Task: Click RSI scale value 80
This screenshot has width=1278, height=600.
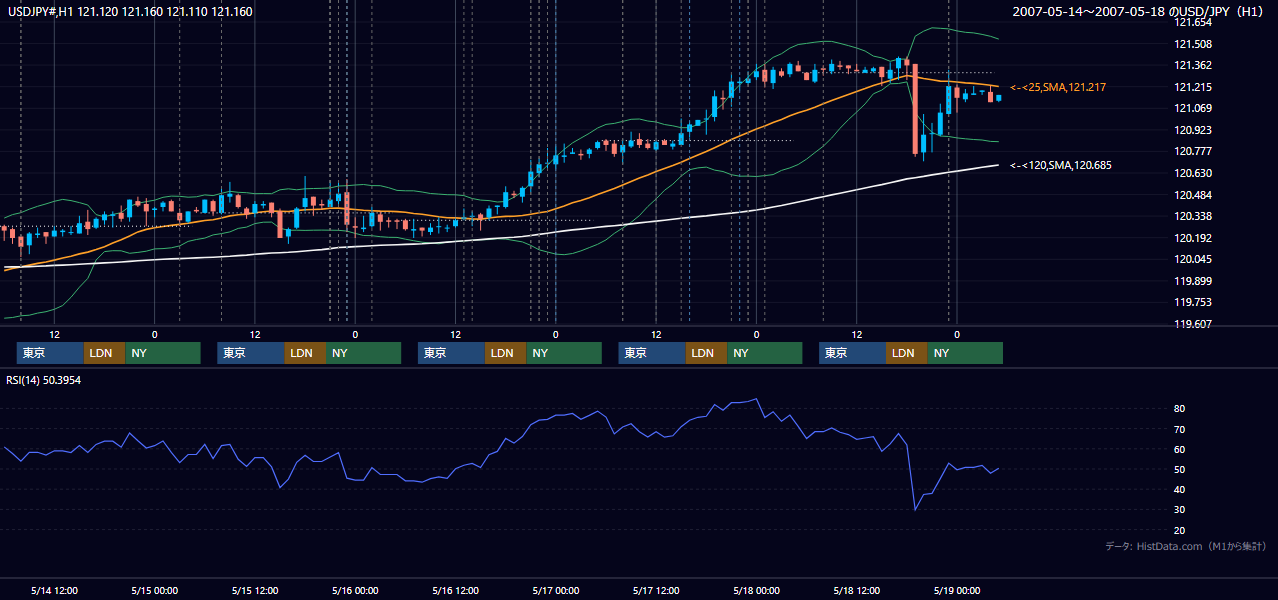Action: coord(1180,409)
